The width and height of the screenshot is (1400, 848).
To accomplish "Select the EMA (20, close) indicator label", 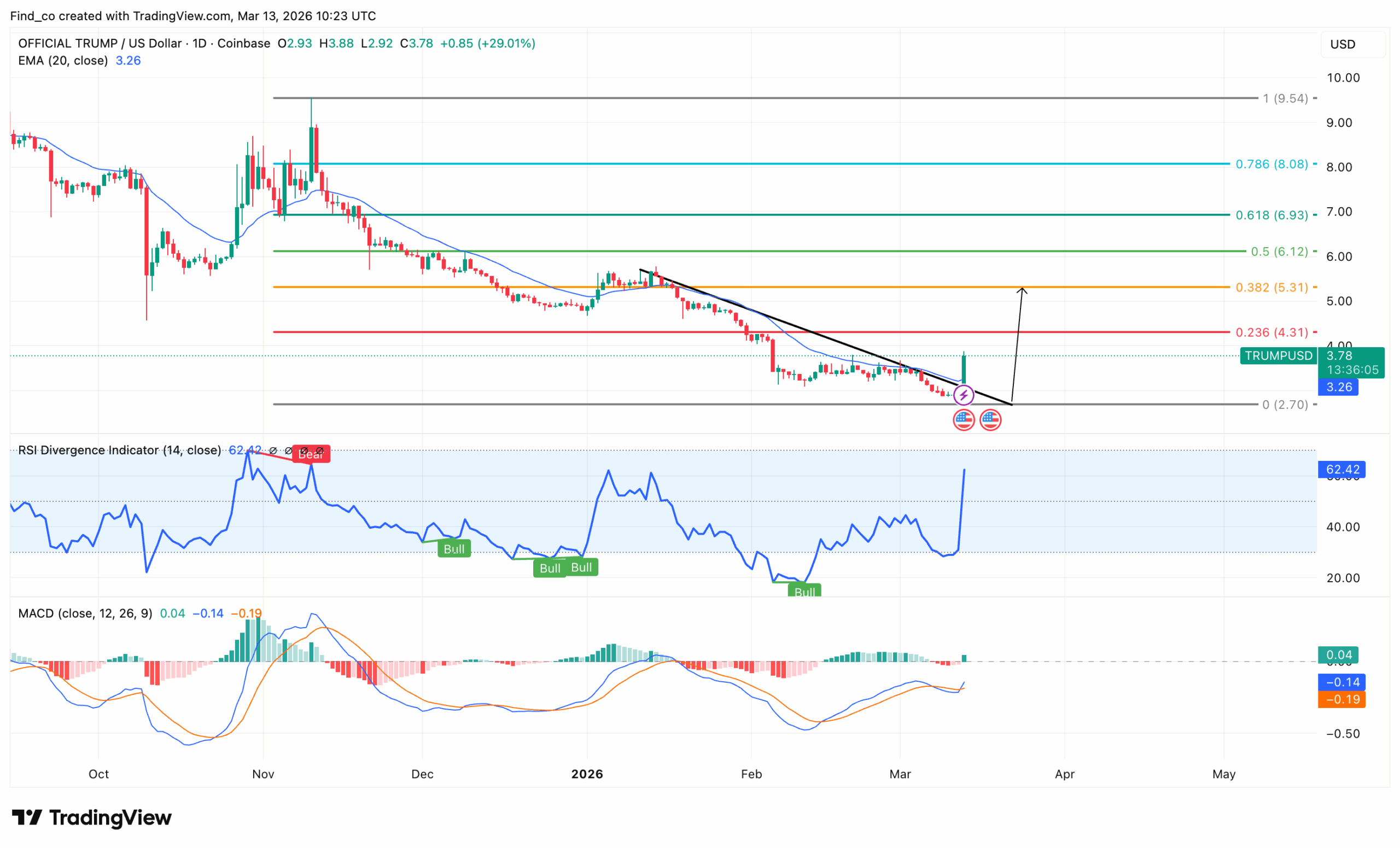I will coord(63,61).
